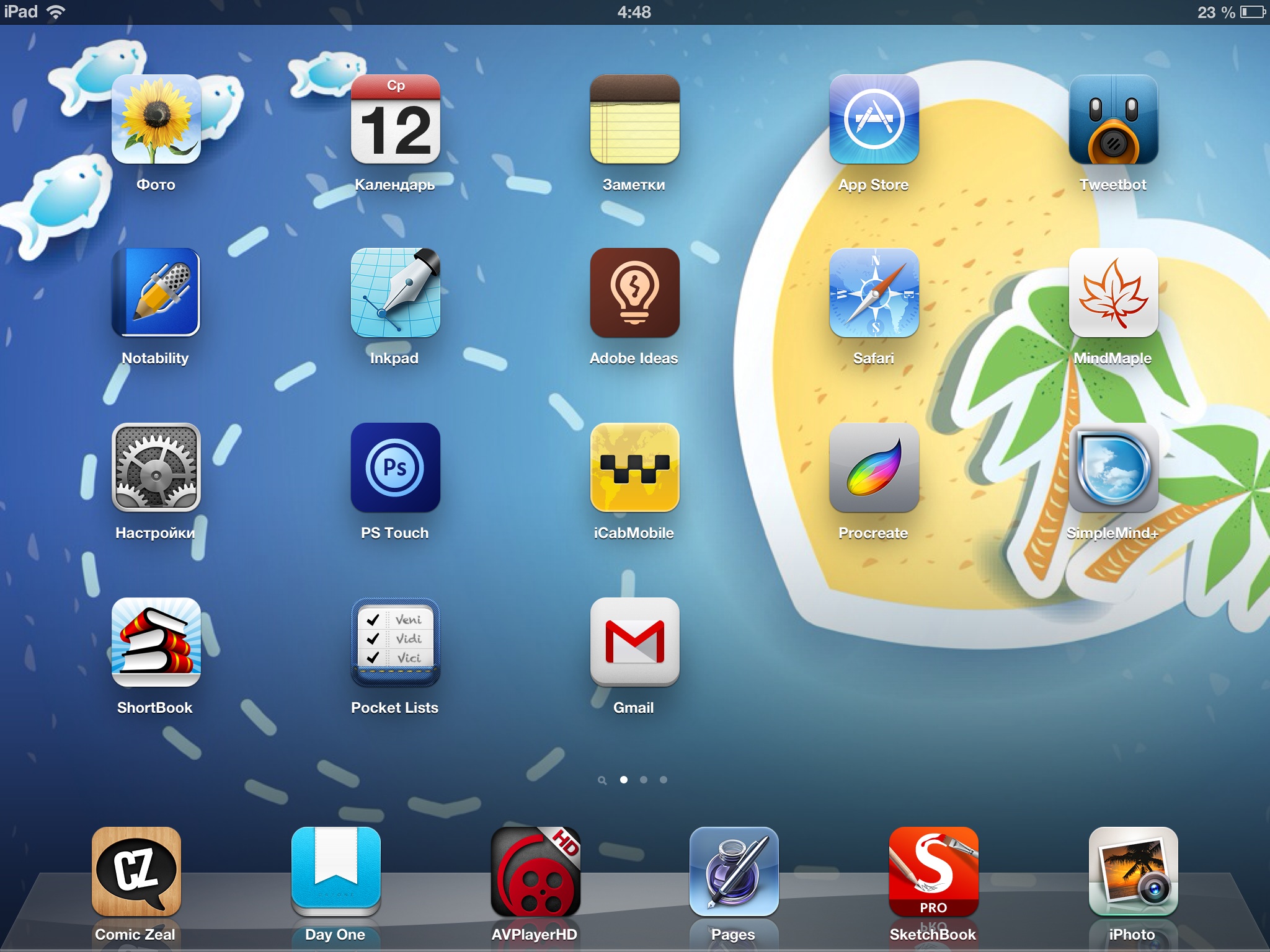Open Настройки settings gear
This screenshot has height=952, width=1270.
[x=156, y=467]
